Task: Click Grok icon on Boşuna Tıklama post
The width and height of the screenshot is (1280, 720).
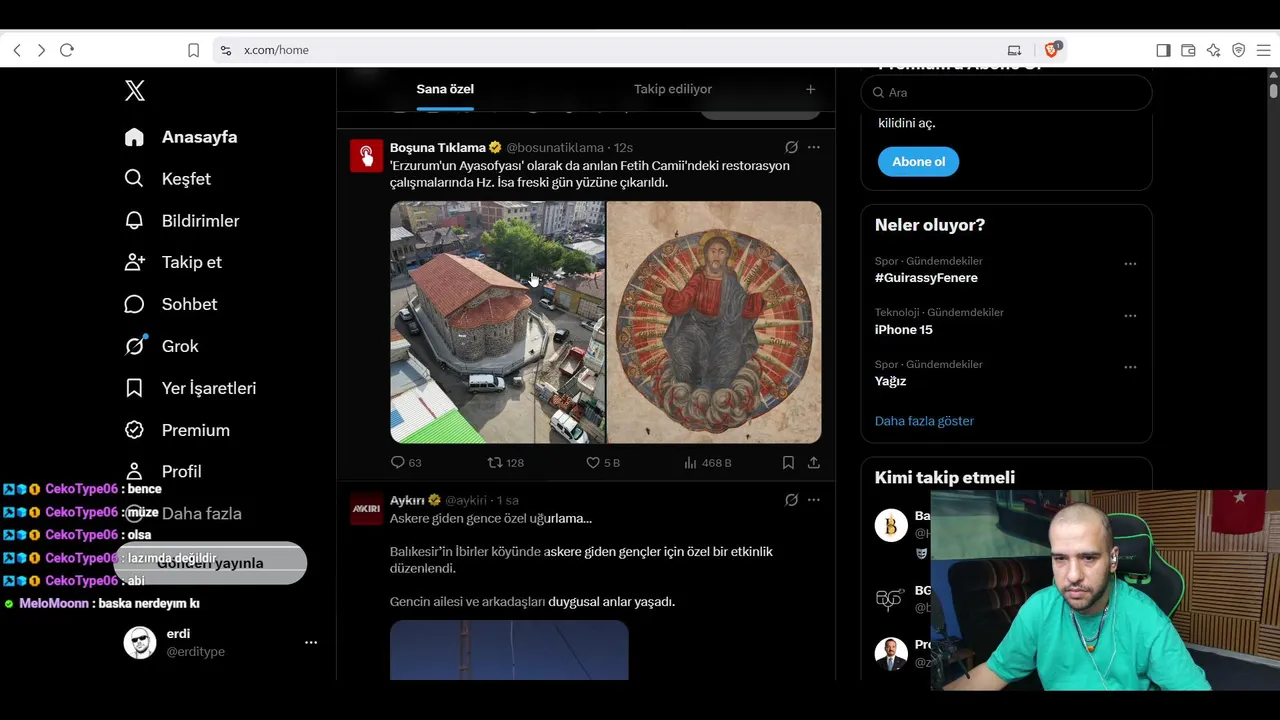Action: [x=791, y=147]
